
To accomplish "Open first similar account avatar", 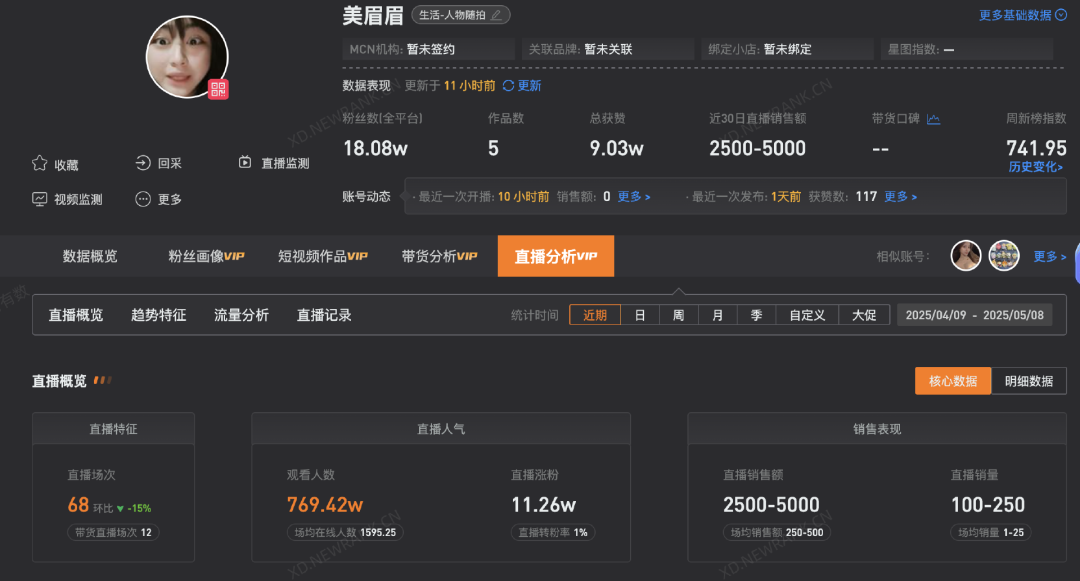I will click(966, 255).
